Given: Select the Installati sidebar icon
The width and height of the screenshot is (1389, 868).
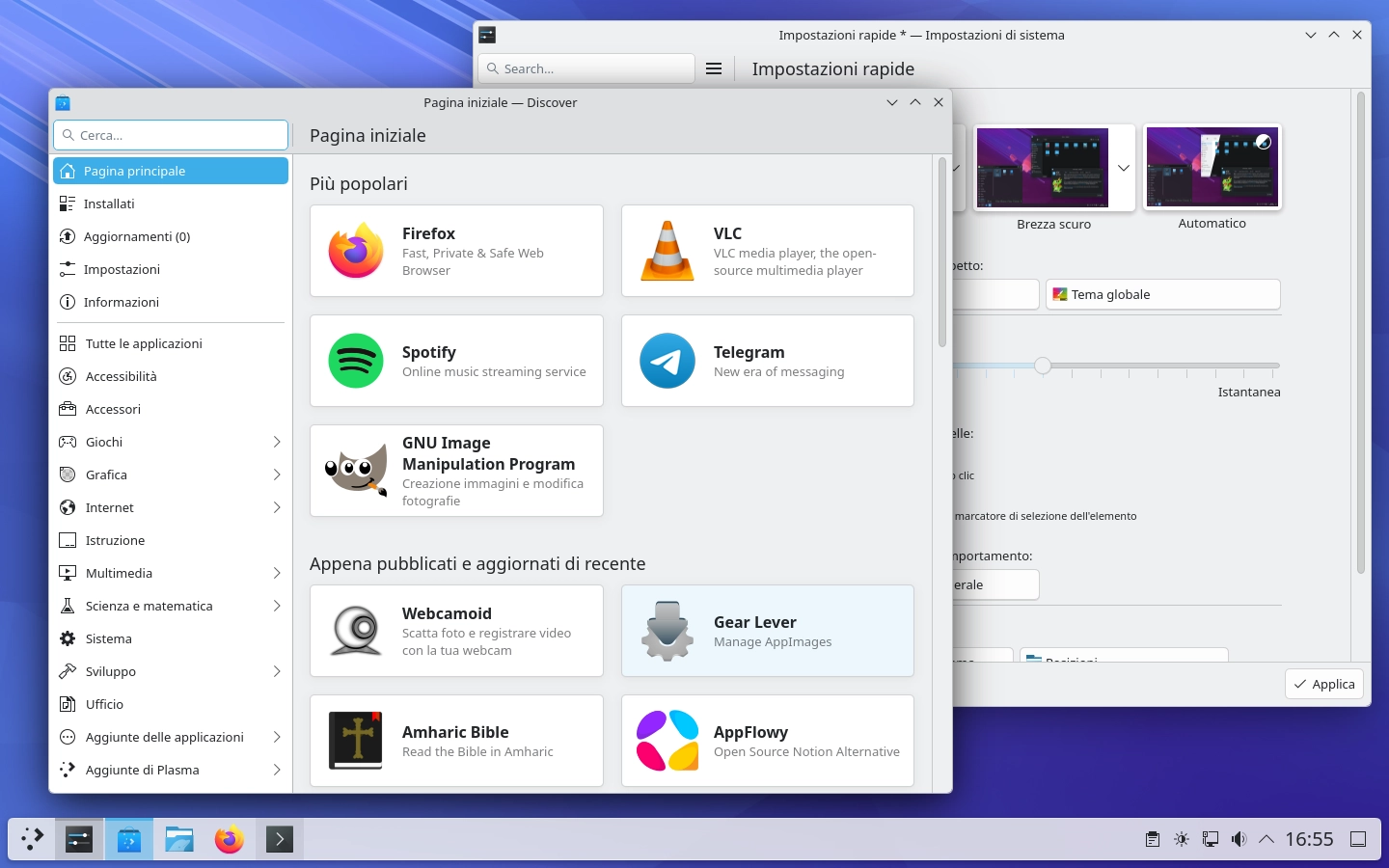Looking at the screenshot, I should (x=68, y=203).
